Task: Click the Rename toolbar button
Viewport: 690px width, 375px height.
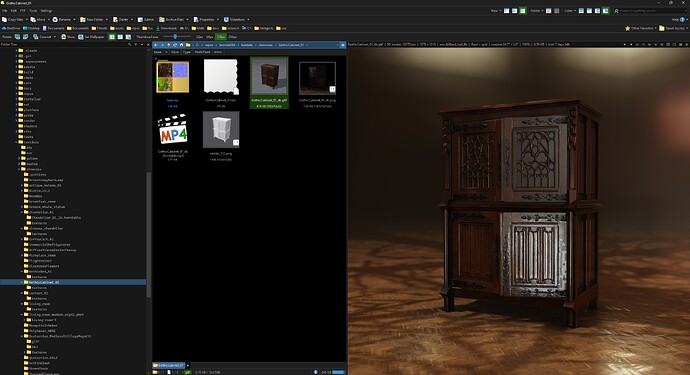Action: 62,19
